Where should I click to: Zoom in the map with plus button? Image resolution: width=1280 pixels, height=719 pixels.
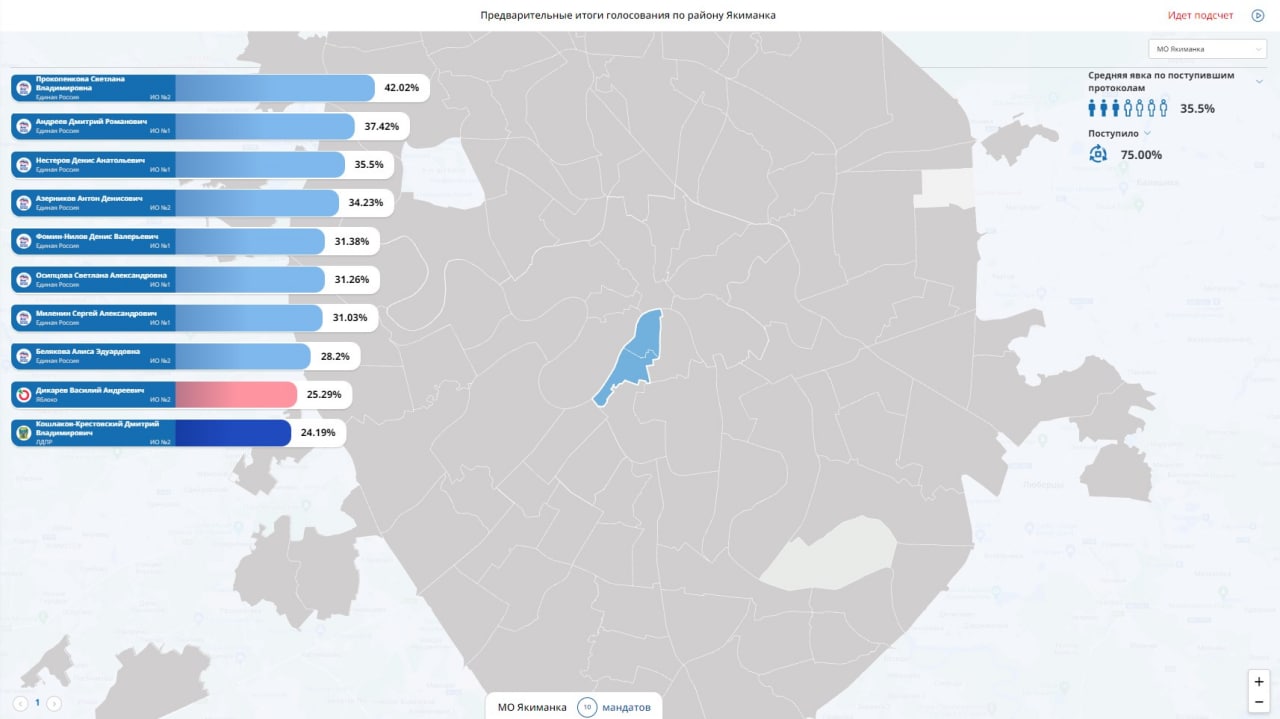pyautogui.click(x=1259, y=681)
